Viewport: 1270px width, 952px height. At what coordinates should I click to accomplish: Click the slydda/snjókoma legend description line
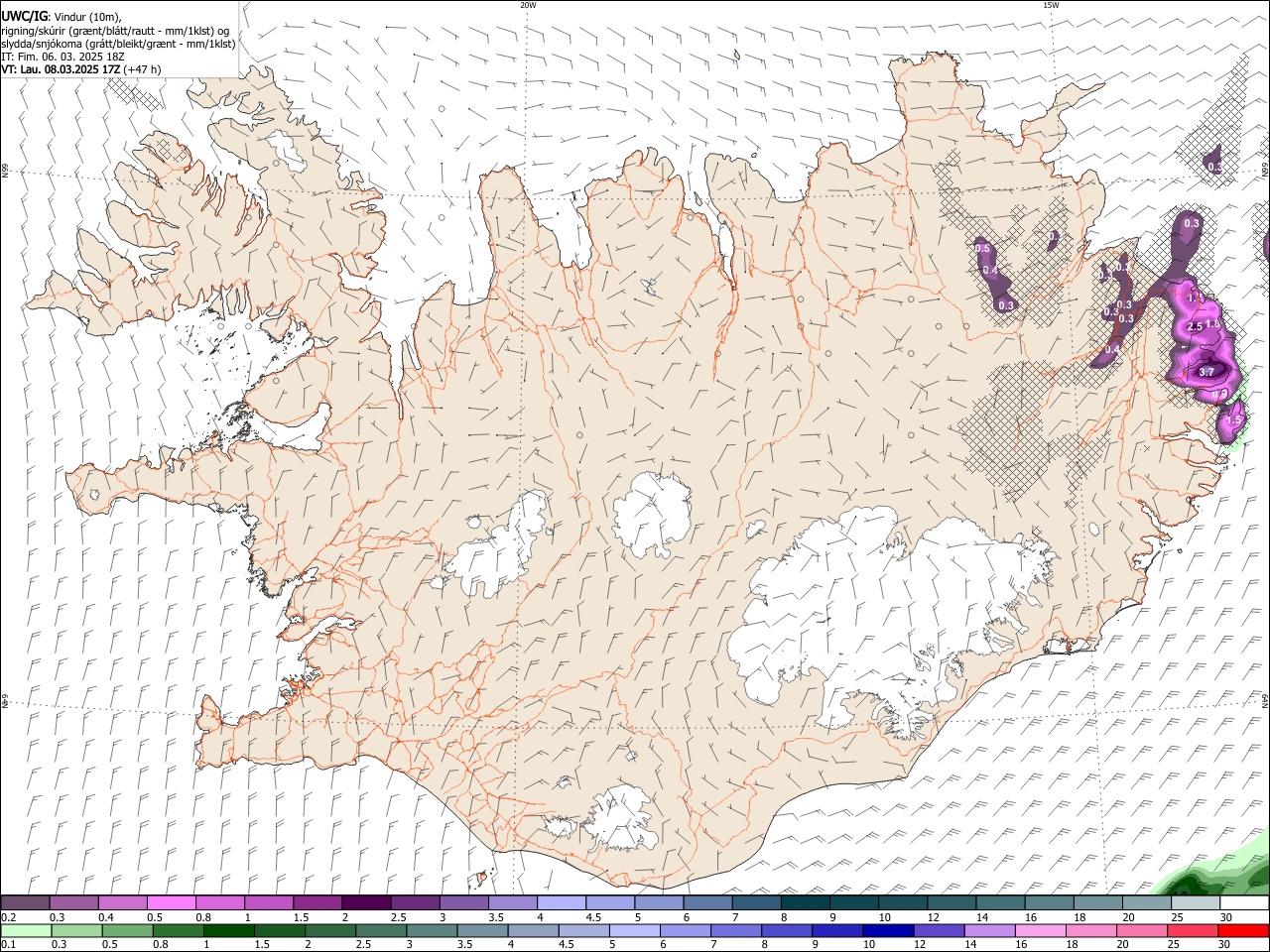click(118, 44)
